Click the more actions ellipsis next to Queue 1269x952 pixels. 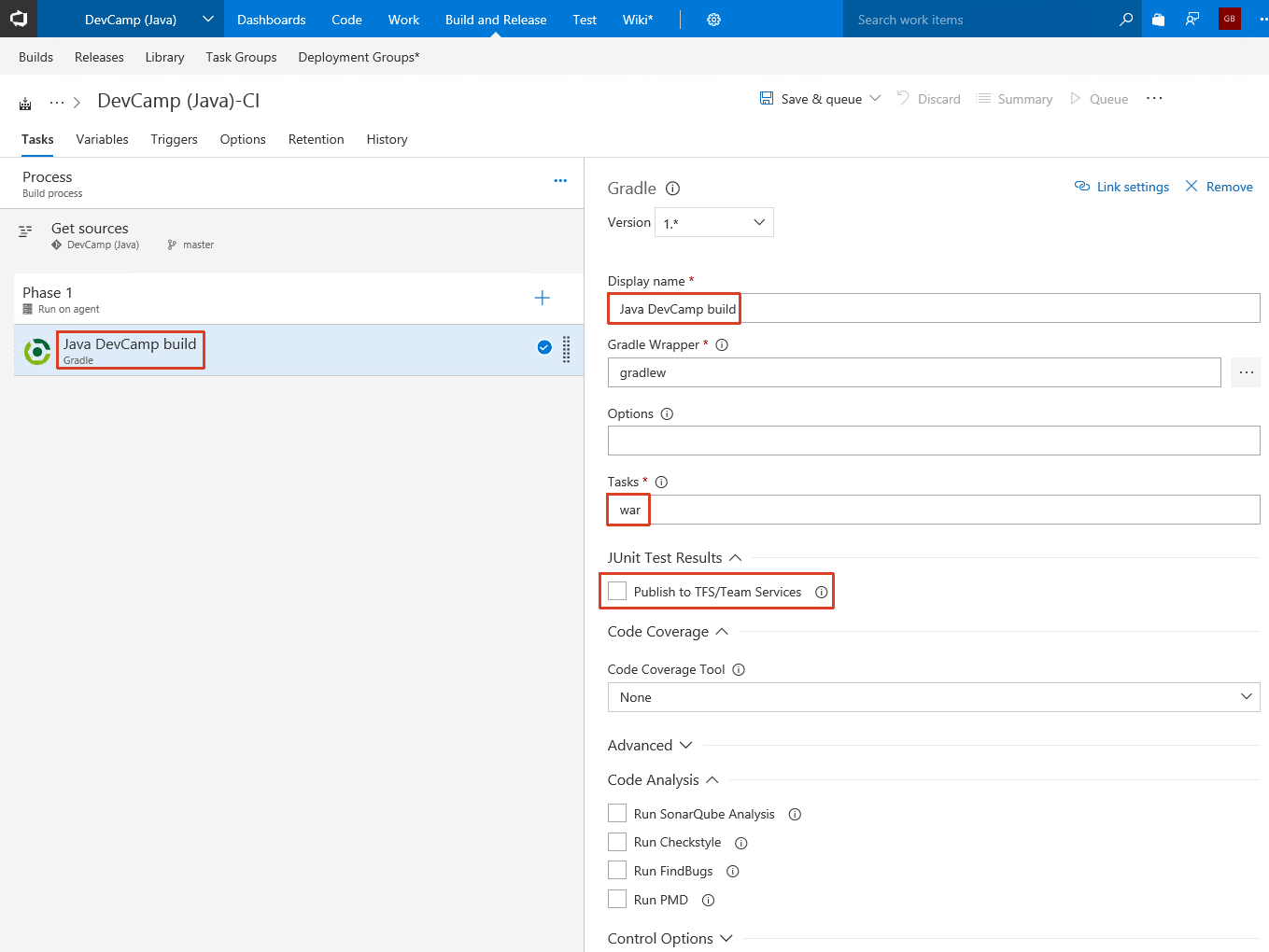pos(1154,99)
